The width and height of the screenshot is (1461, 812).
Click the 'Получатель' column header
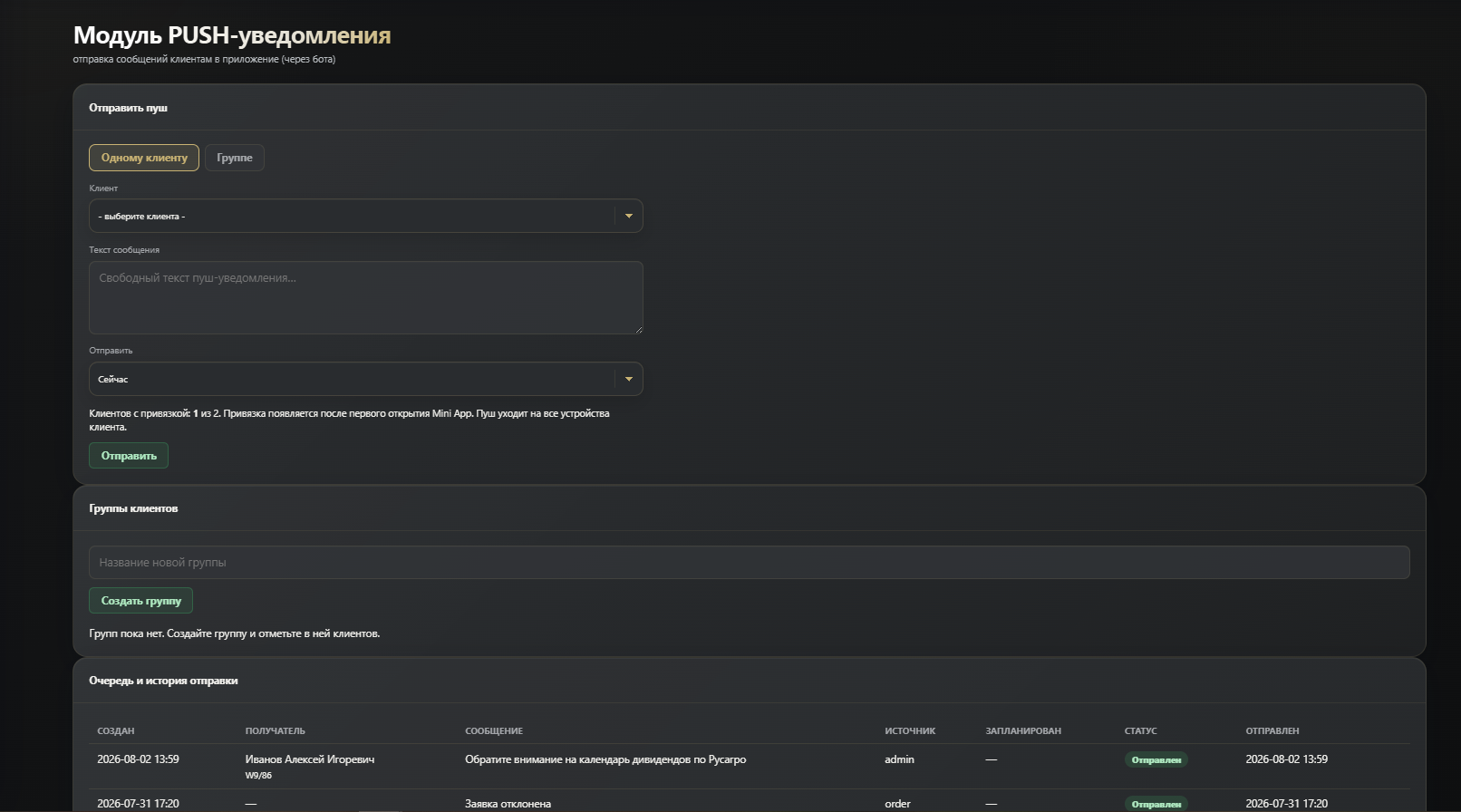276,730
